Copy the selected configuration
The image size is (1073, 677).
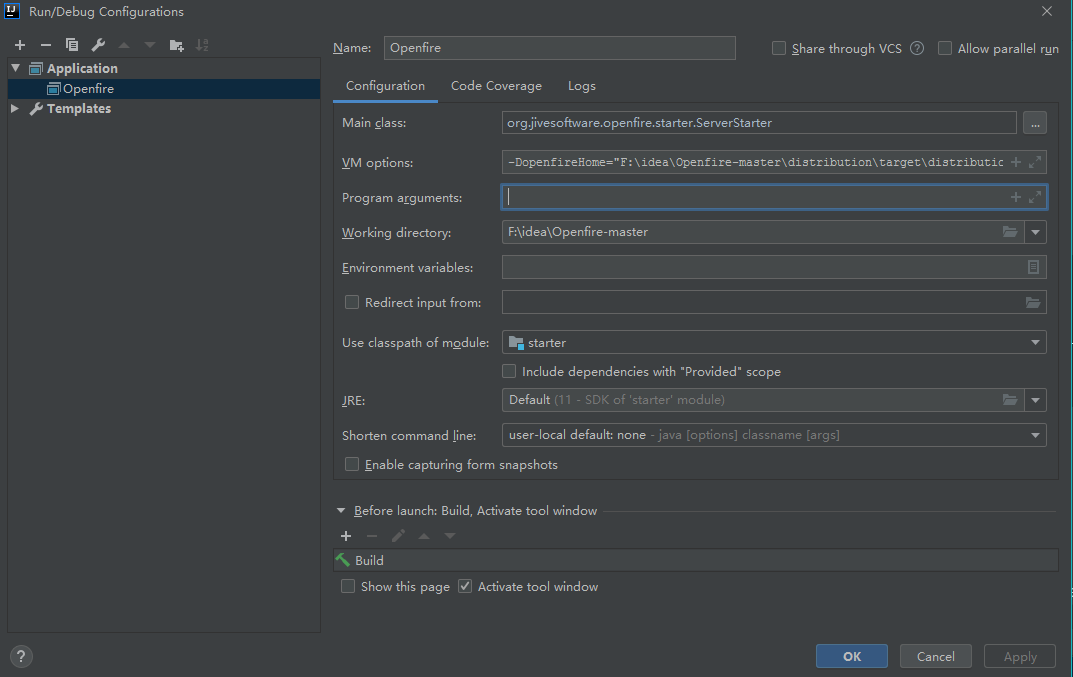(x=72, y=45)
